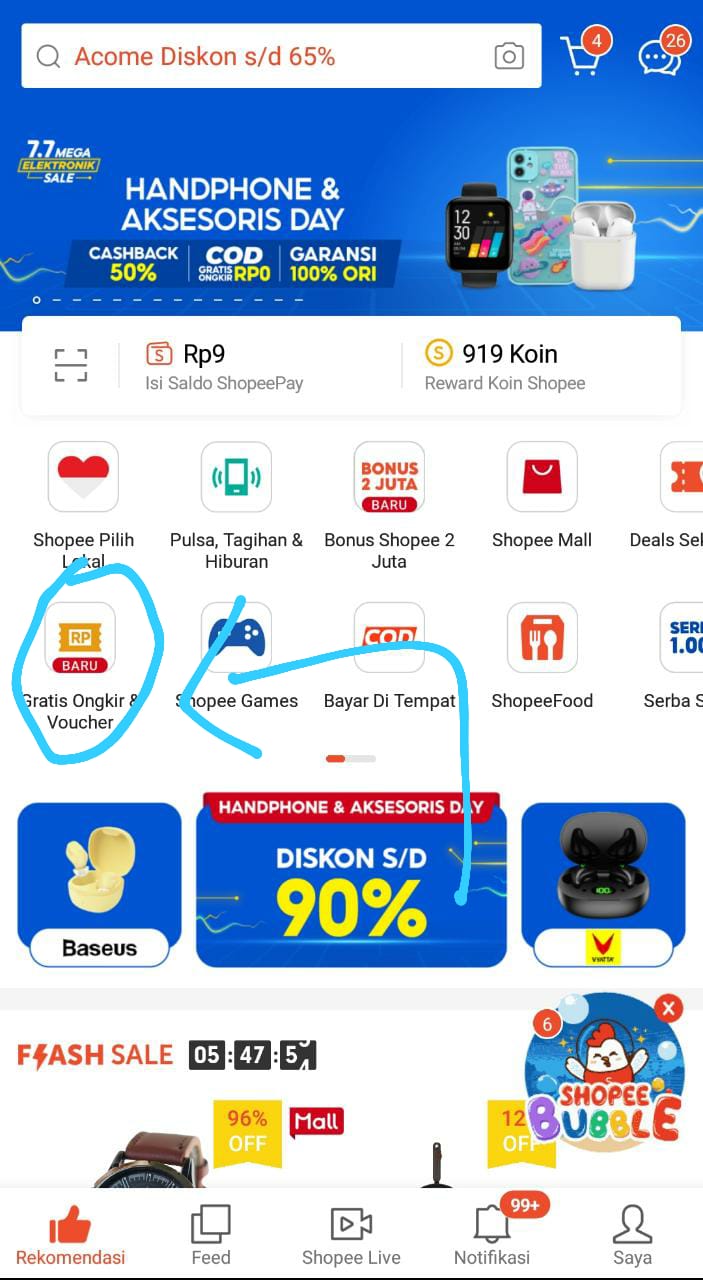Tap the camera image search icon
703x1280 pixels.
tap(509, 56)
